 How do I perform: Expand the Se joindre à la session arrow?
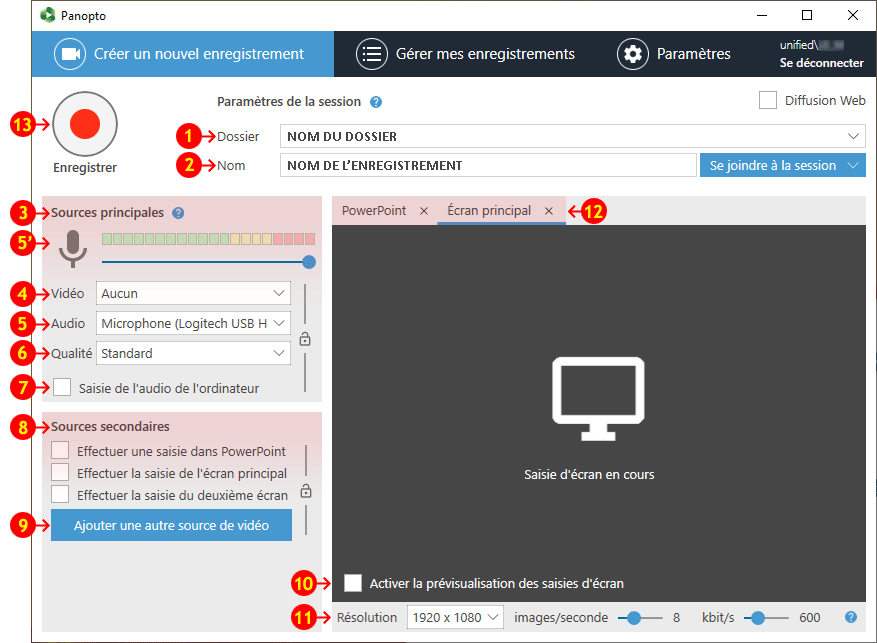pos(854,166)
